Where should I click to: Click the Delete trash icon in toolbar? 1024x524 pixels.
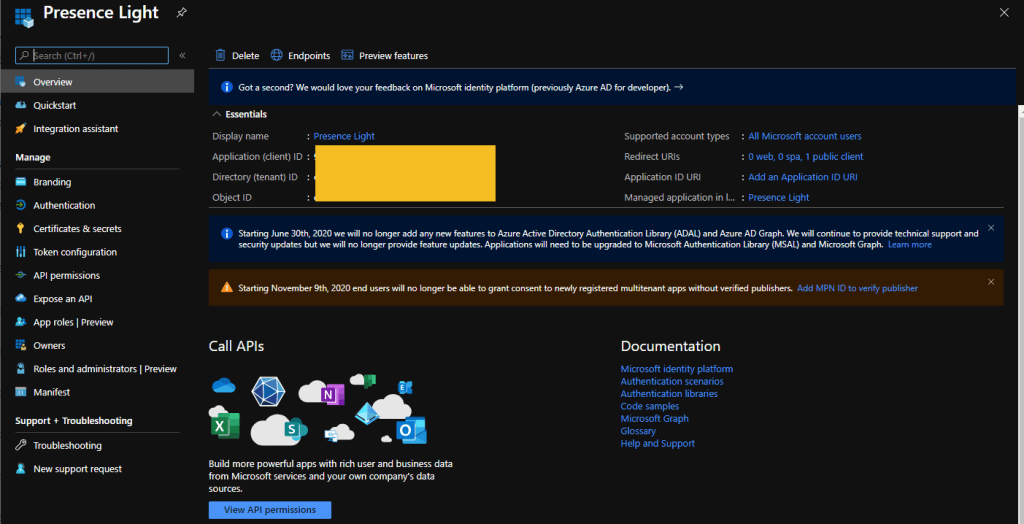pos(220,56)
